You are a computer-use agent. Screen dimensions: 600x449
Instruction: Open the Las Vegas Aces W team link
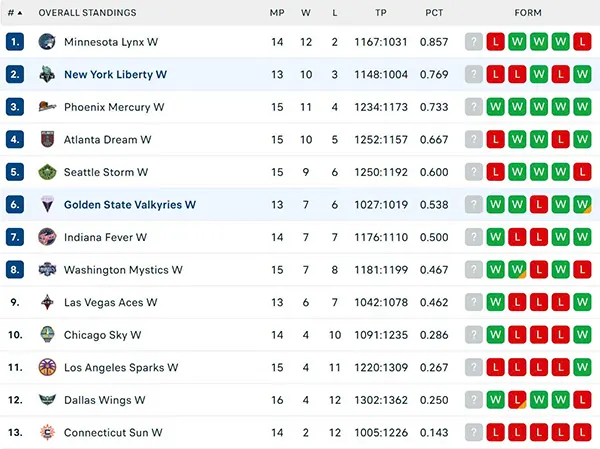tap(111, 302)
